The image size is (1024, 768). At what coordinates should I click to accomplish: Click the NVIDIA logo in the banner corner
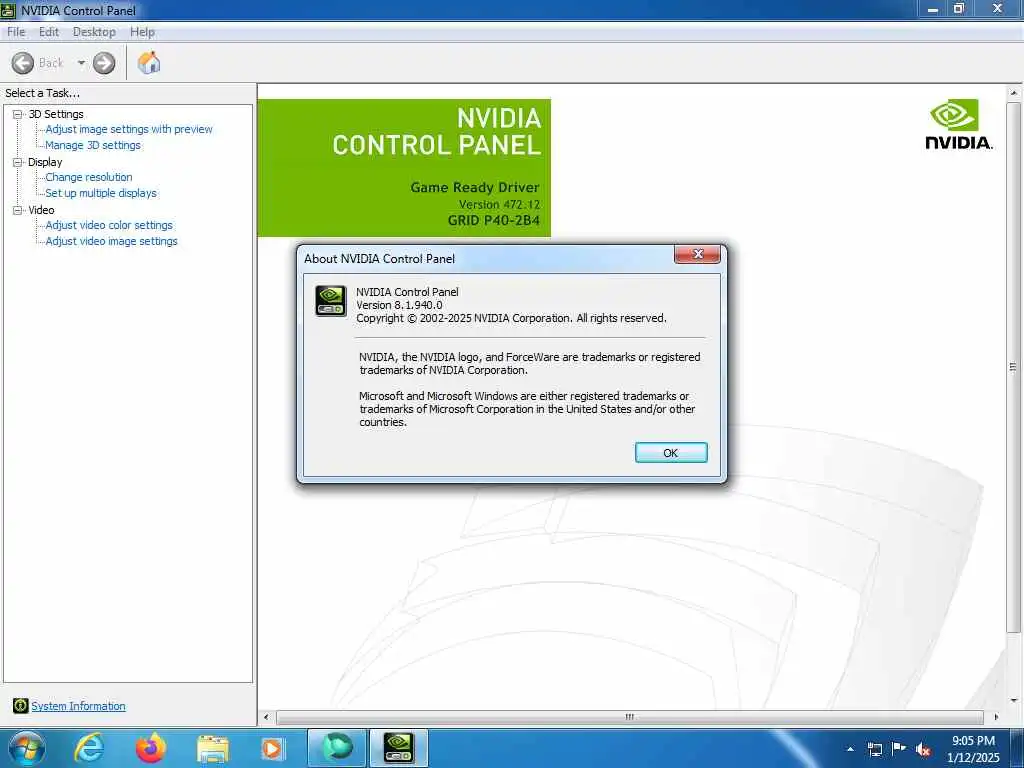tap(958, 124)
